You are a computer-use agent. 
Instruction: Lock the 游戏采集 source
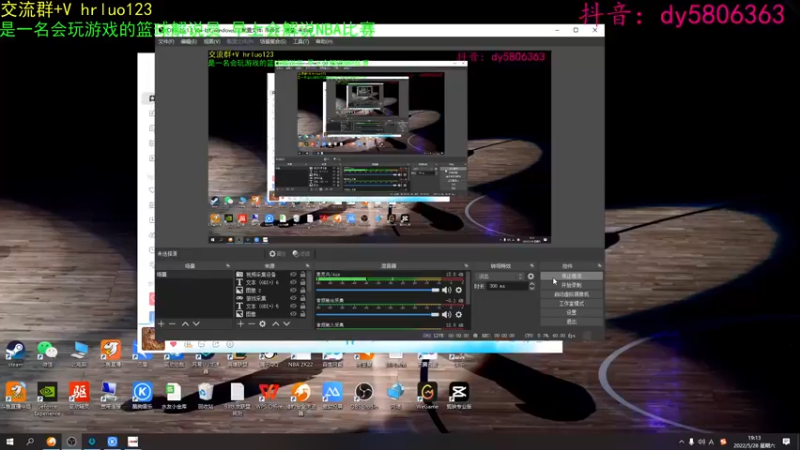click(303, 298)
